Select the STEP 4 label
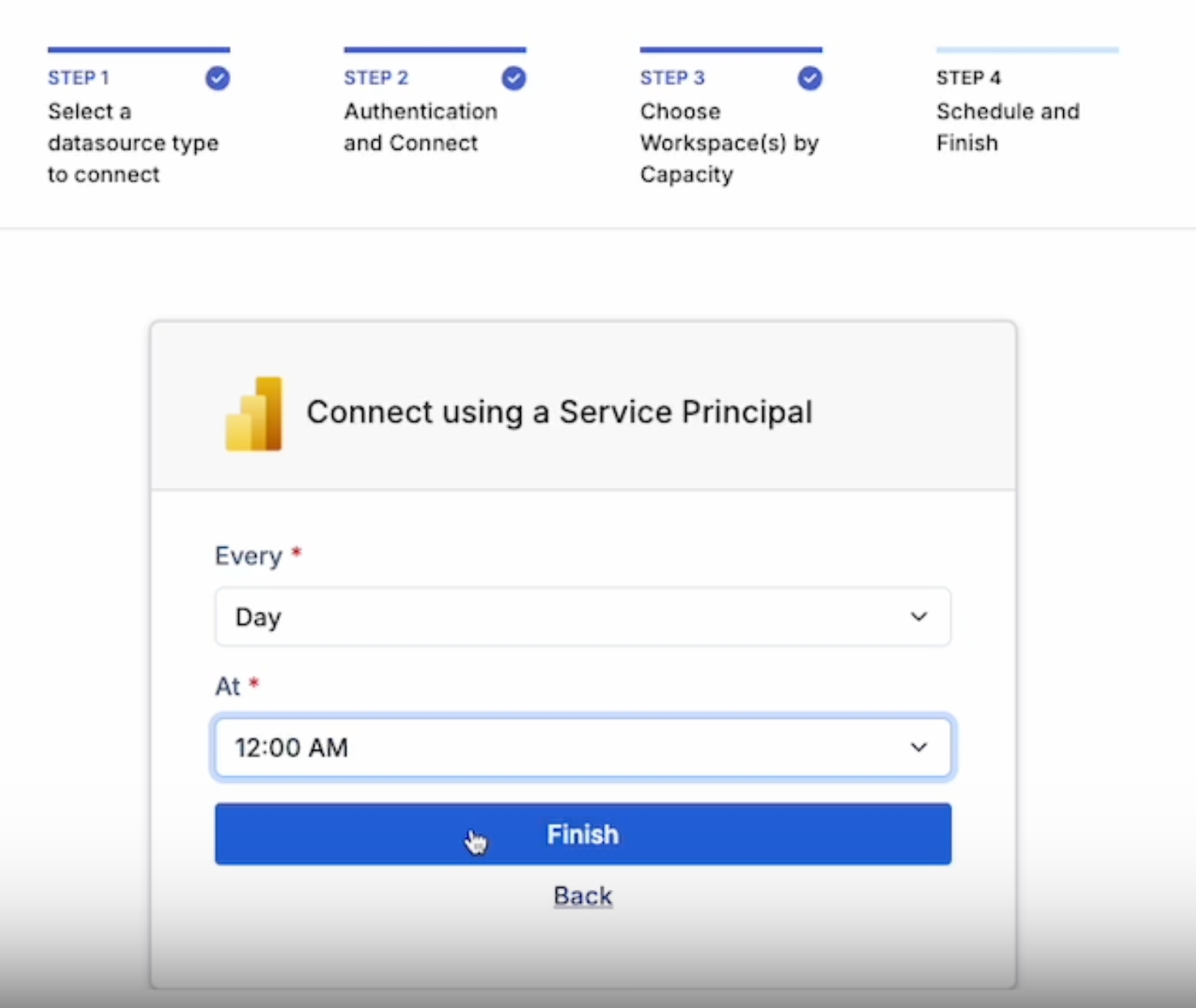Screen dimensions: 1196x1008 point(968,79)
